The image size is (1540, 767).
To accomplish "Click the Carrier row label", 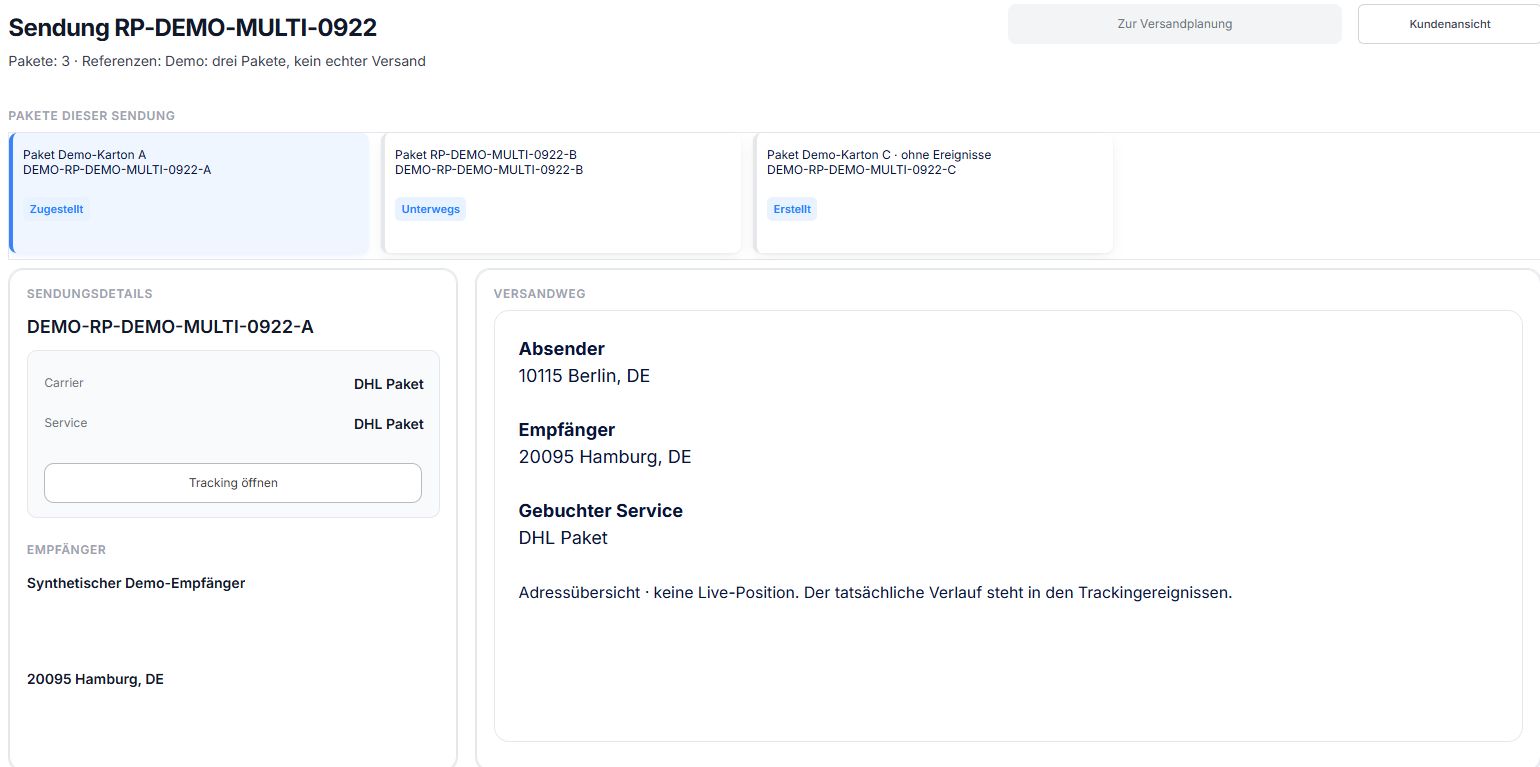I will (64, 383).
